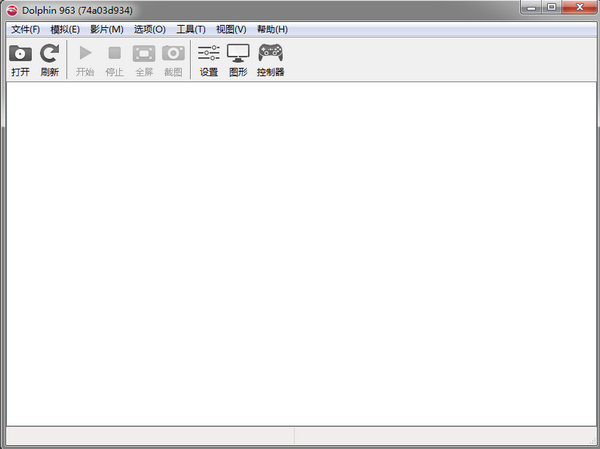Open the 影片(M) movie menu

pos(107,29)
